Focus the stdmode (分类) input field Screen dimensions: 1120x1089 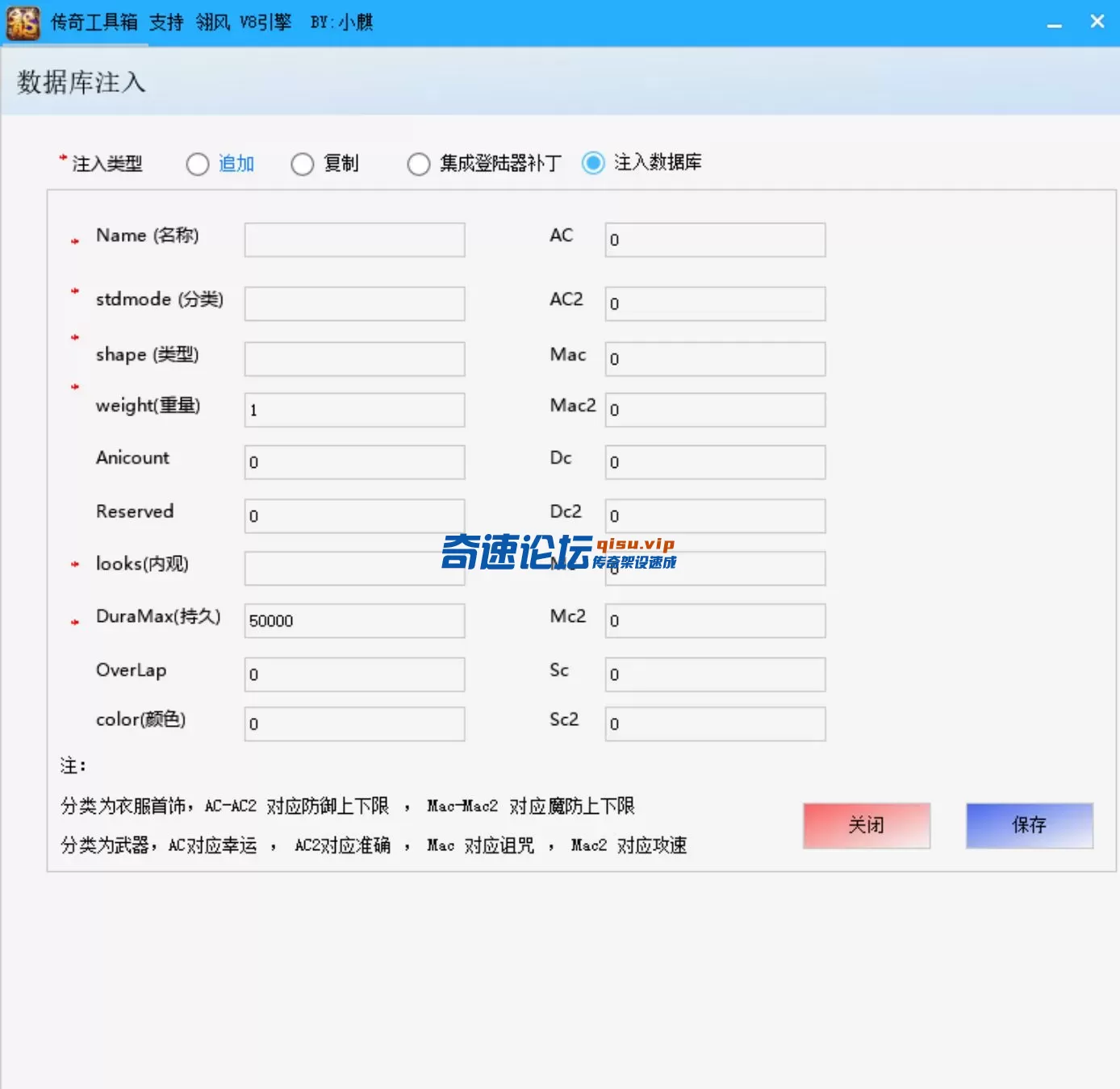click(x=354, y=303)
